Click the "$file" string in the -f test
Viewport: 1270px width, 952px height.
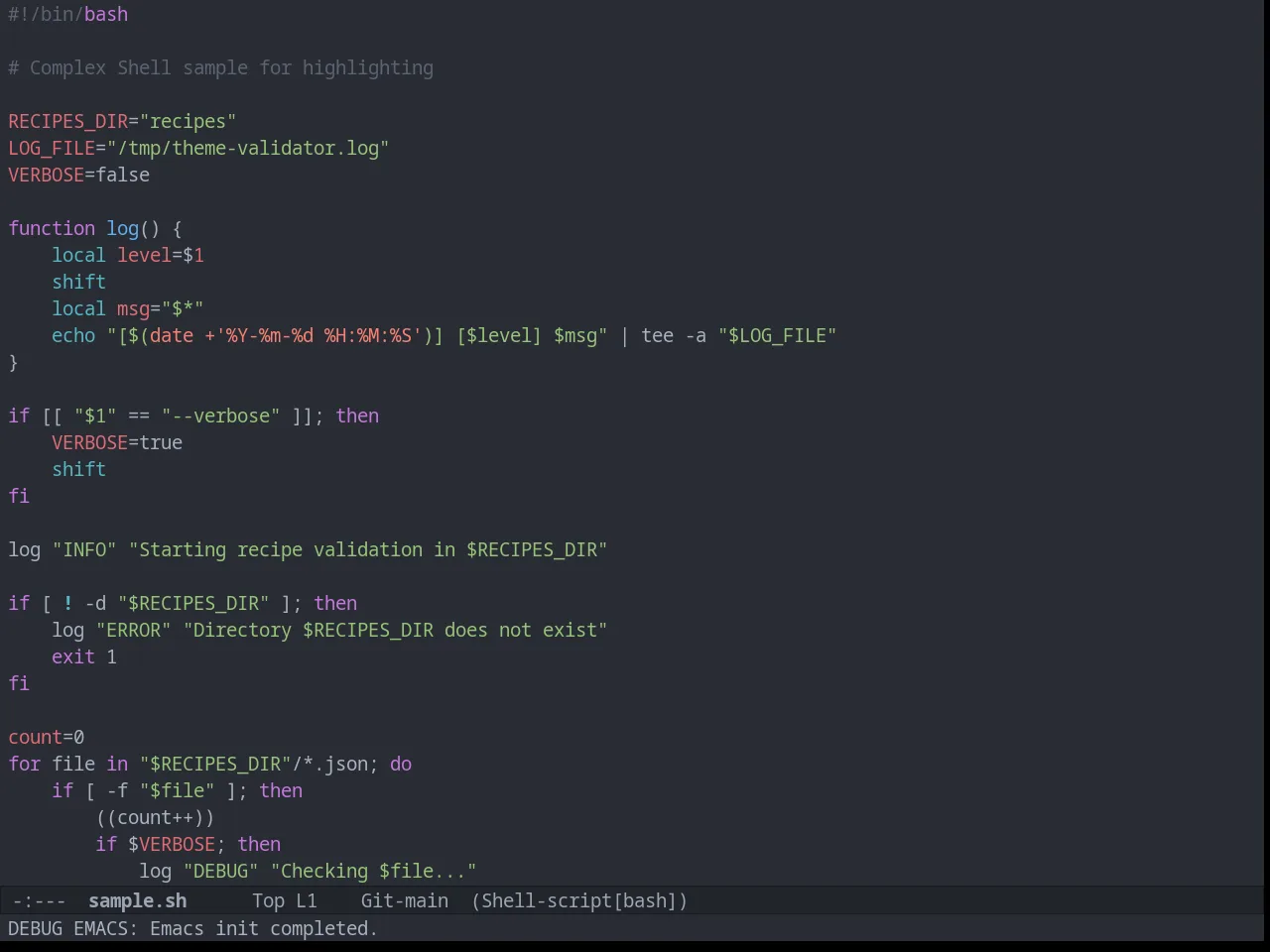[177, 790]
